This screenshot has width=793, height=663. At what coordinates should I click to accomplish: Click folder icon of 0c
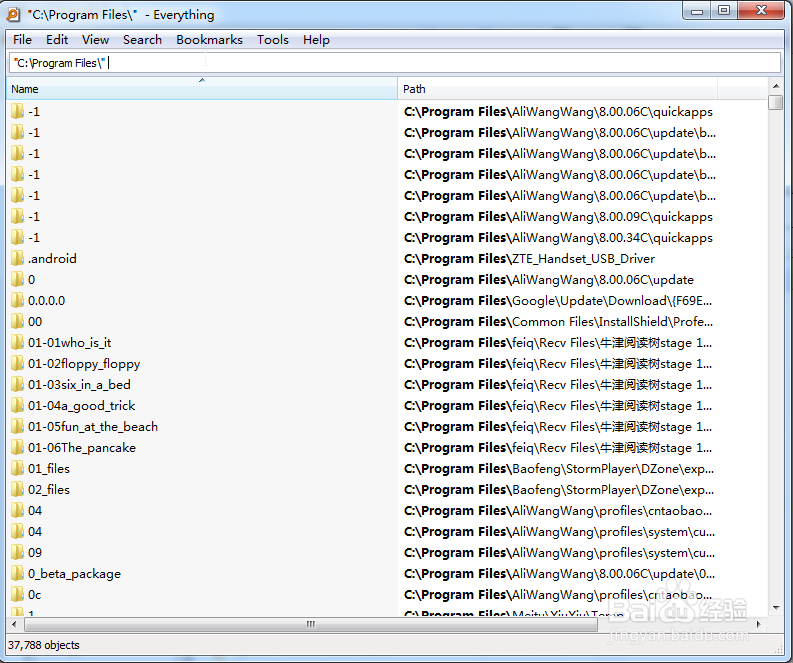(17, 594)
